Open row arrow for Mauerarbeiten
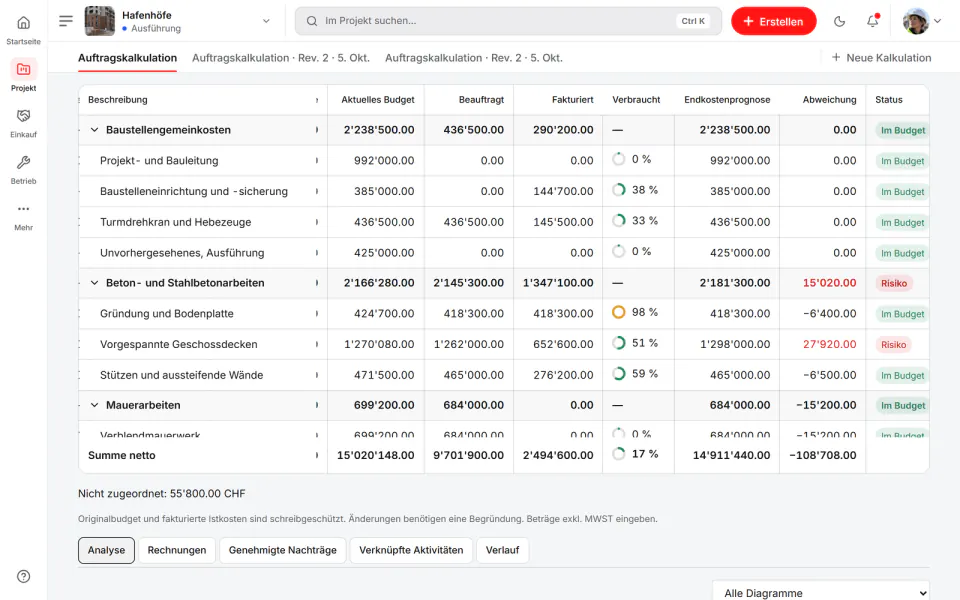The width and height of the screenshot is (960, 600). [317, 405]
